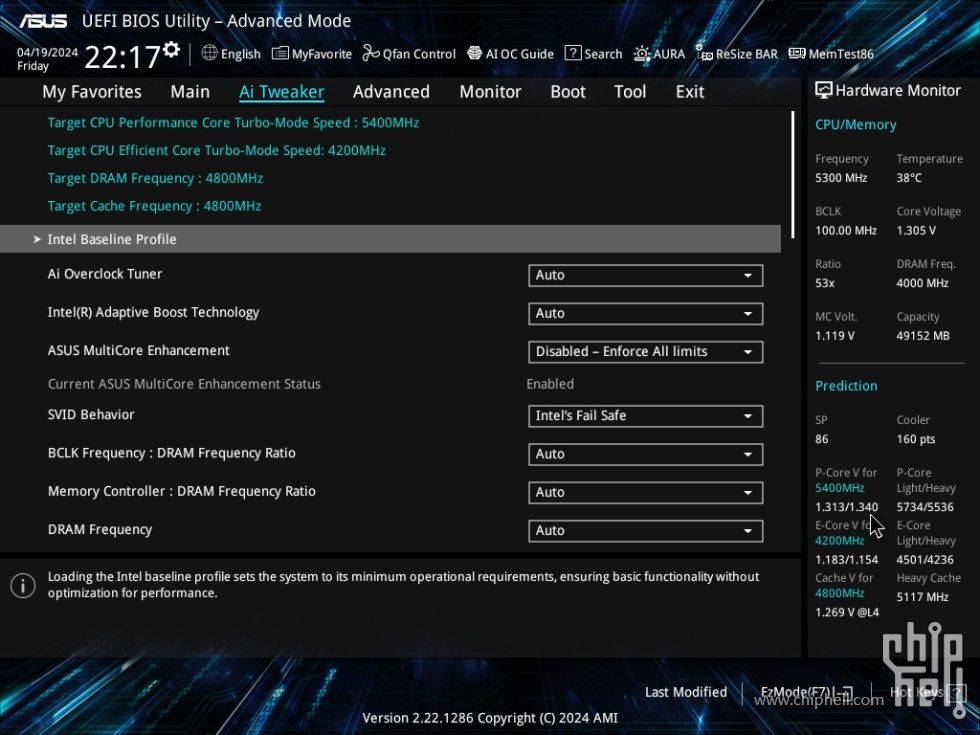Open the Search function
This screenshot has width=980, height=735.
click(x=593, y=54)
